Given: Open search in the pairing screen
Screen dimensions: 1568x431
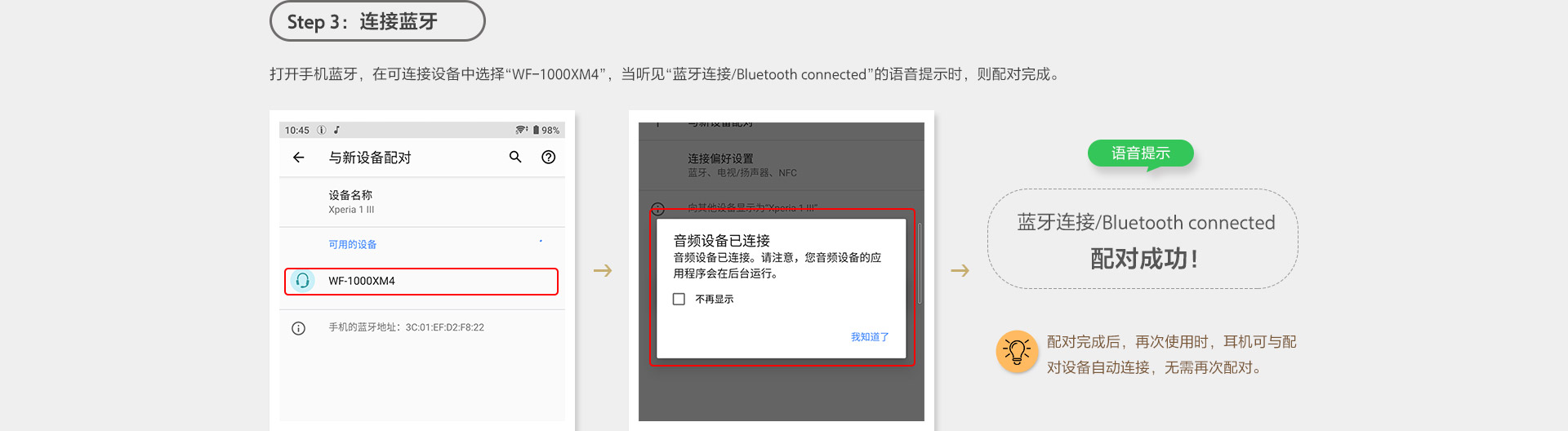Looking at the screenshot, I should (515, 157).
